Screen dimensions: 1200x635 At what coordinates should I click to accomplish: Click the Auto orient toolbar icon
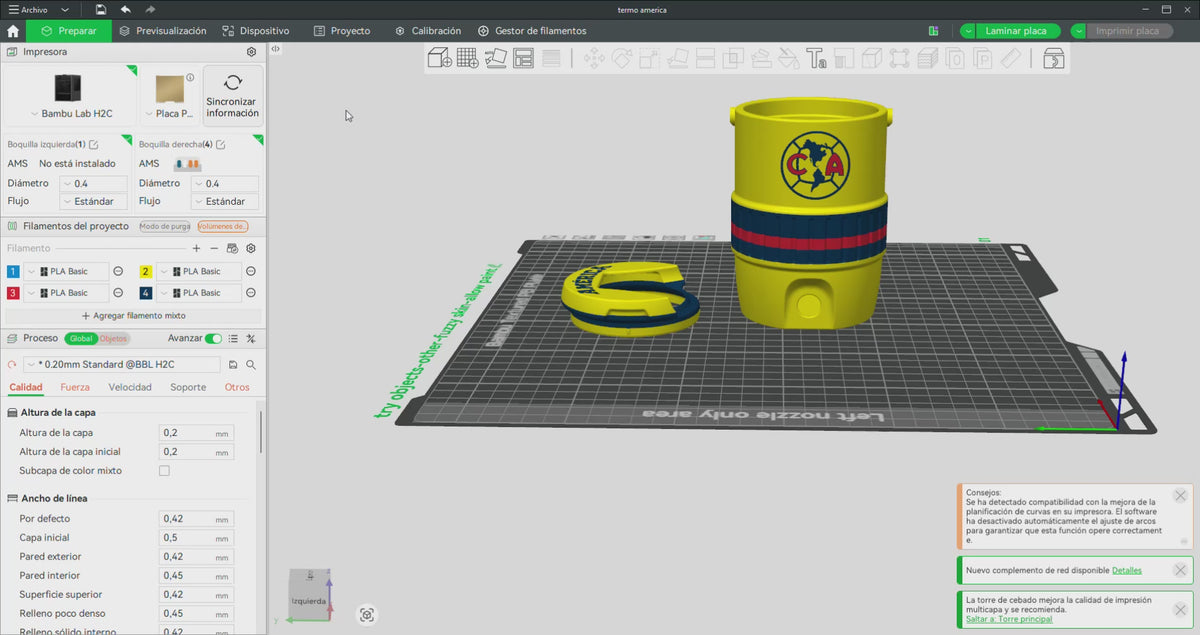[495, 58]
